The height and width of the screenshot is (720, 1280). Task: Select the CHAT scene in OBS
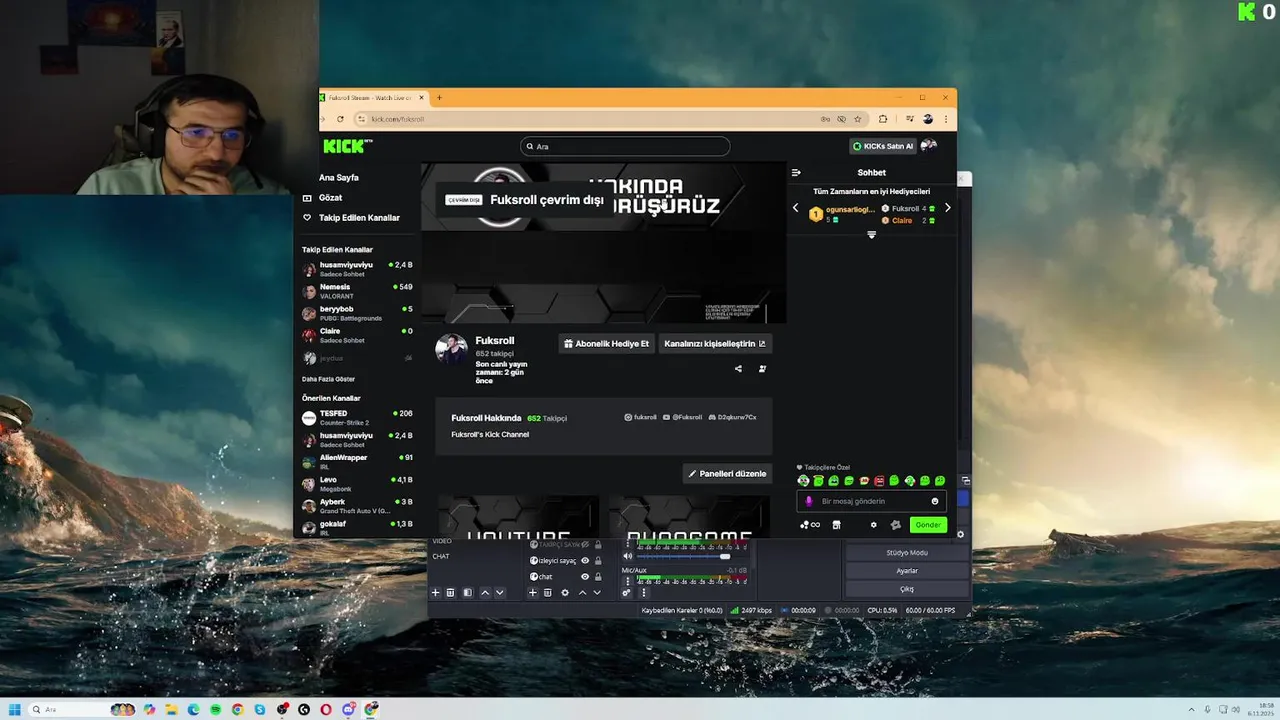pos(441,557)
